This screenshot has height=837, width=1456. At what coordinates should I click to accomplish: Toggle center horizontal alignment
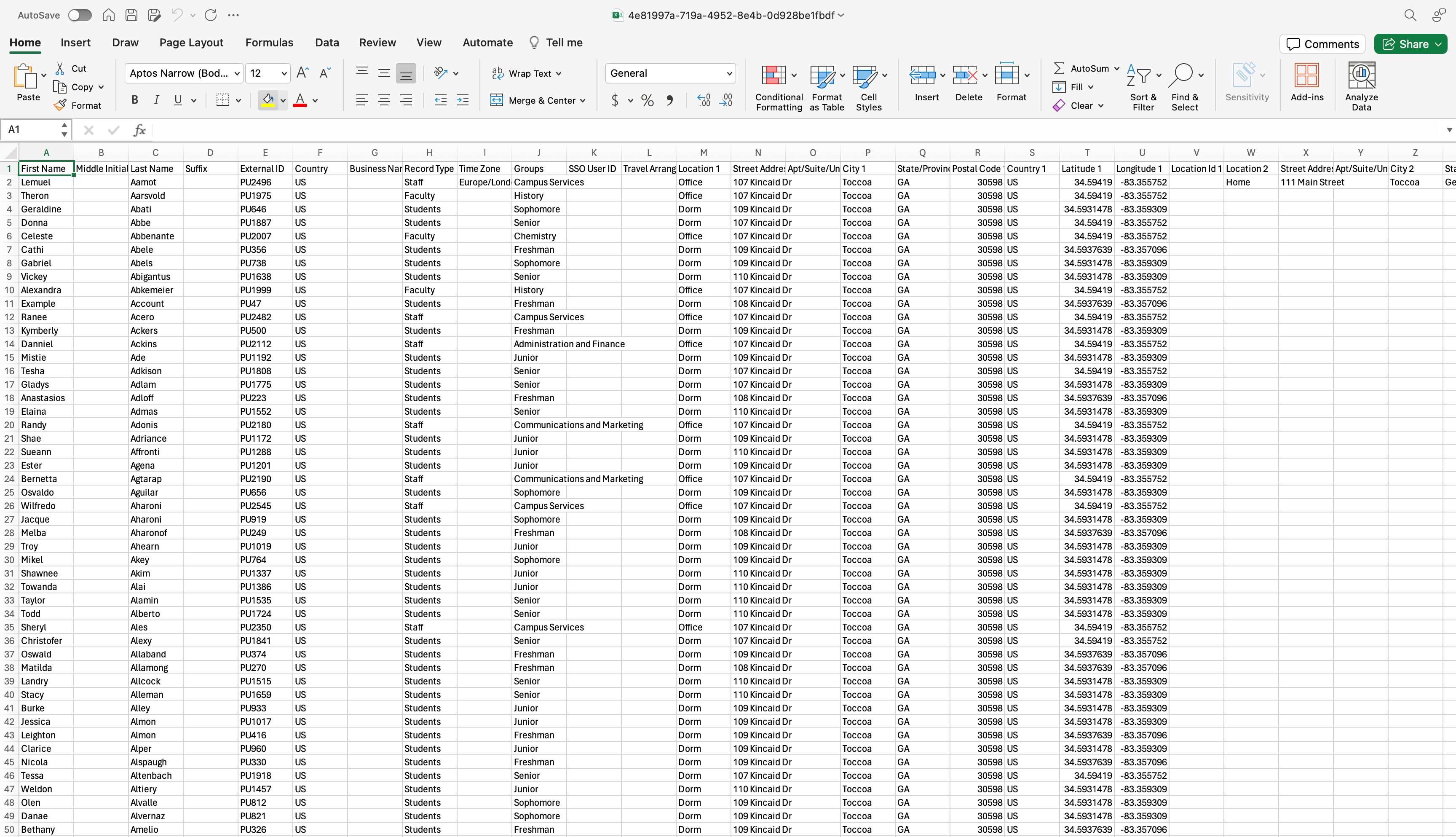(384, 100)
